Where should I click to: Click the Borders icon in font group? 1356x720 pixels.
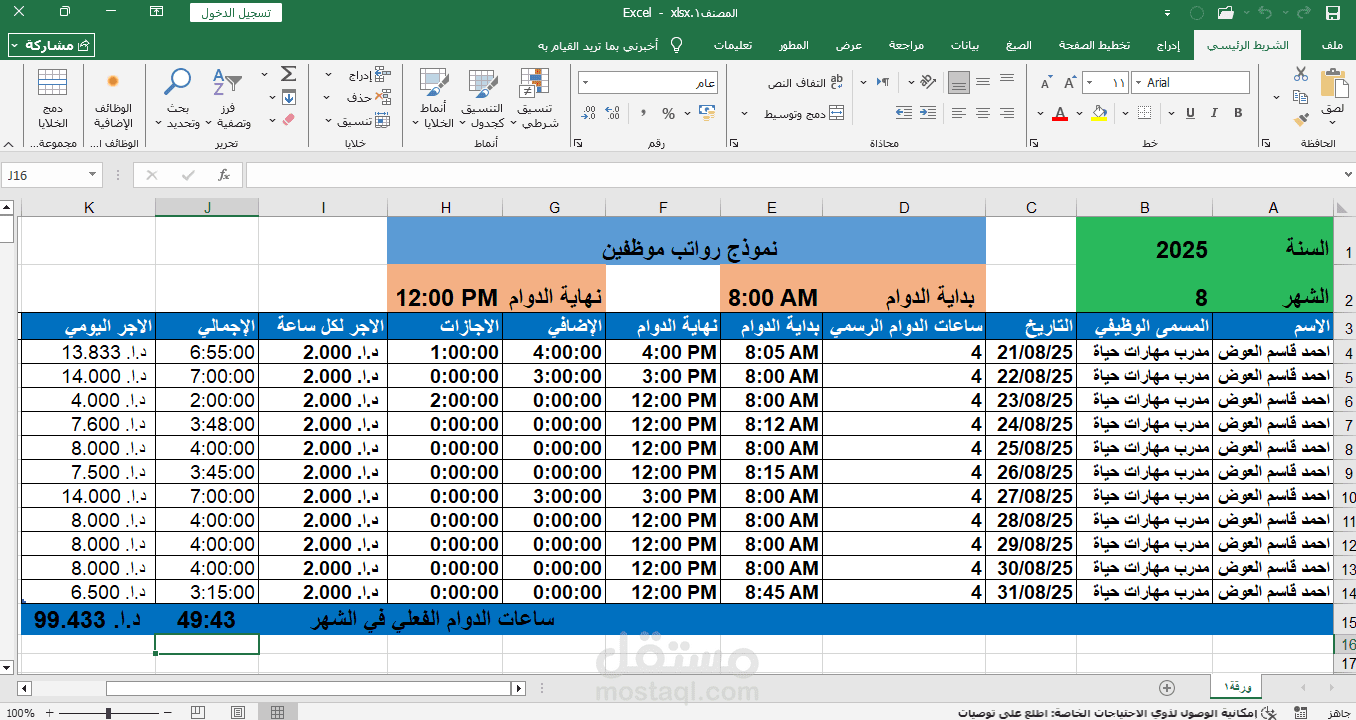[x=1144, y=112]
